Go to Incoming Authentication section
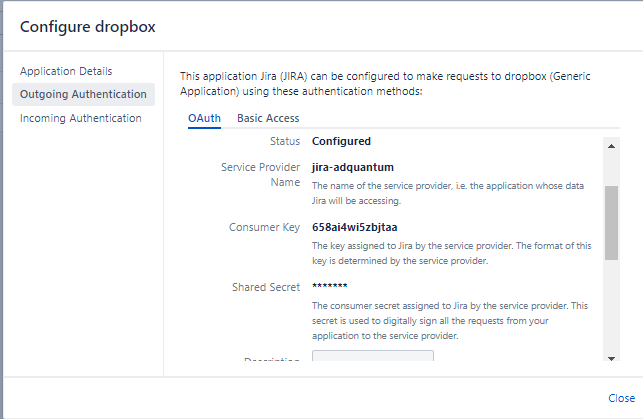This screenshot has width=643, height=419. pyautogui.click(x=80, y=118)
